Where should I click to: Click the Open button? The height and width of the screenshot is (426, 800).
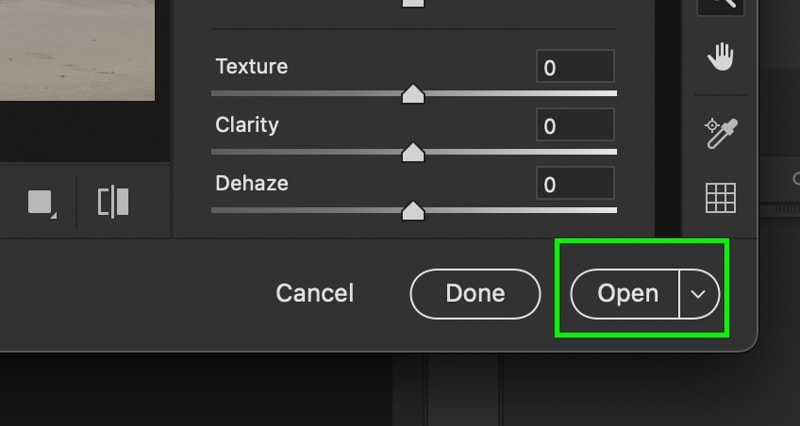626,294
